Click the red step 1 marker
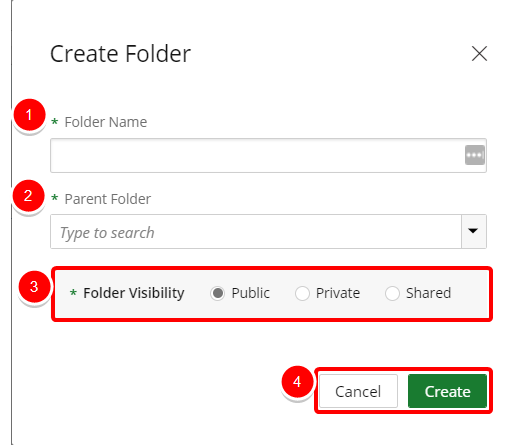523x445 pixels. pyautogui.click(x=29, y=115)
